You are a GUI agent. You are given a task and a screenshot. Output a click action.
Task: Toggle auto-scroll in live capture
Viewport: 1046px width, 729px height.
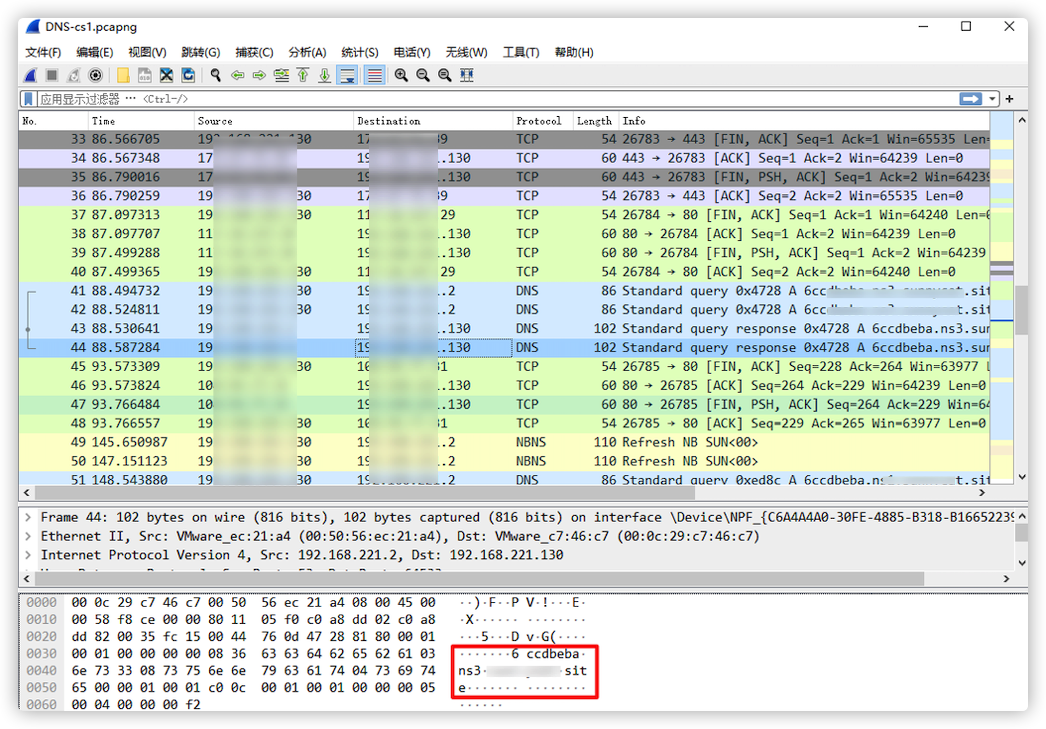point(347,75)
